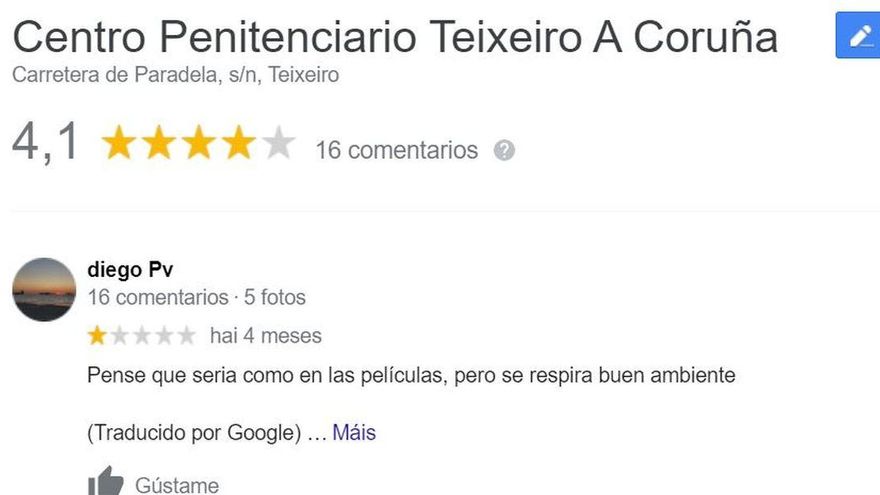Open the help question mark icon
The height and width of the screenshot is (495, 880).
504,150
